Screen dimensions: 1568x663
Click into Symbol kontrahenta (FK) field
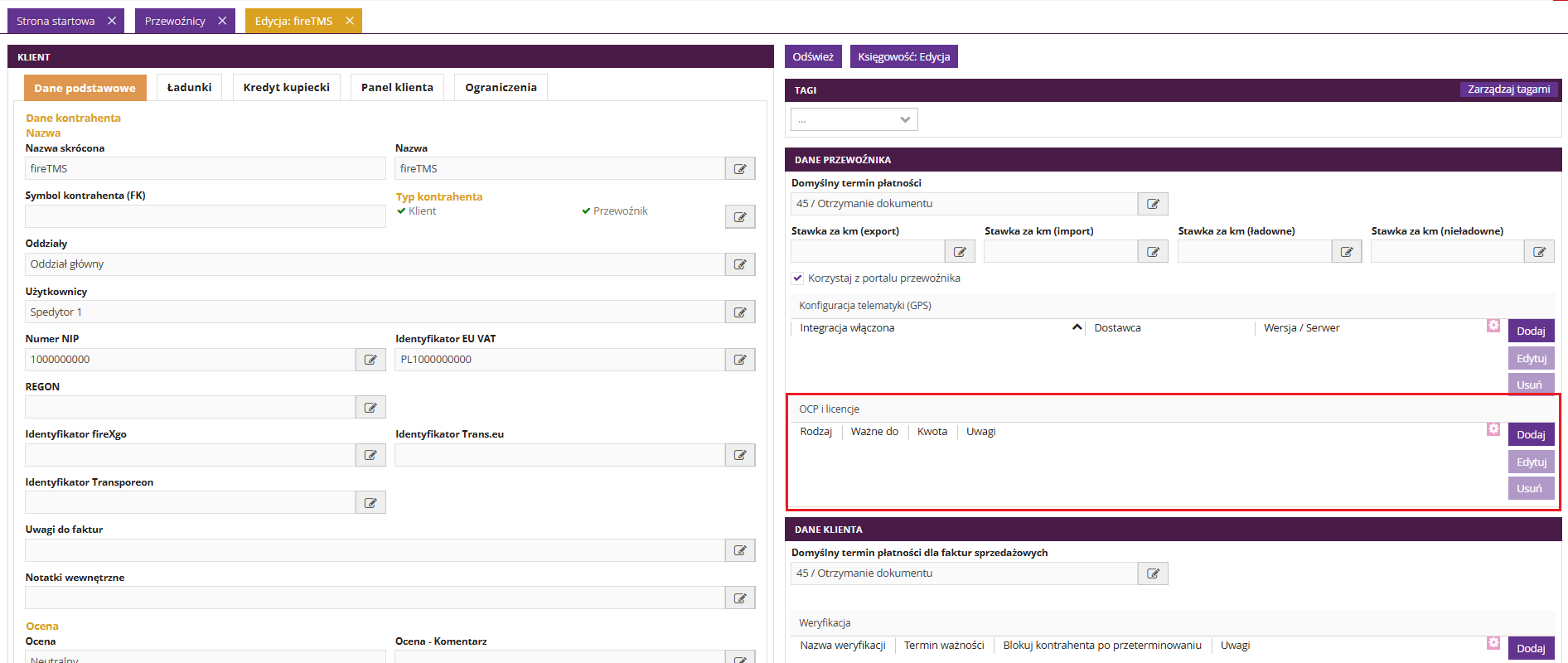pos(206,216)
